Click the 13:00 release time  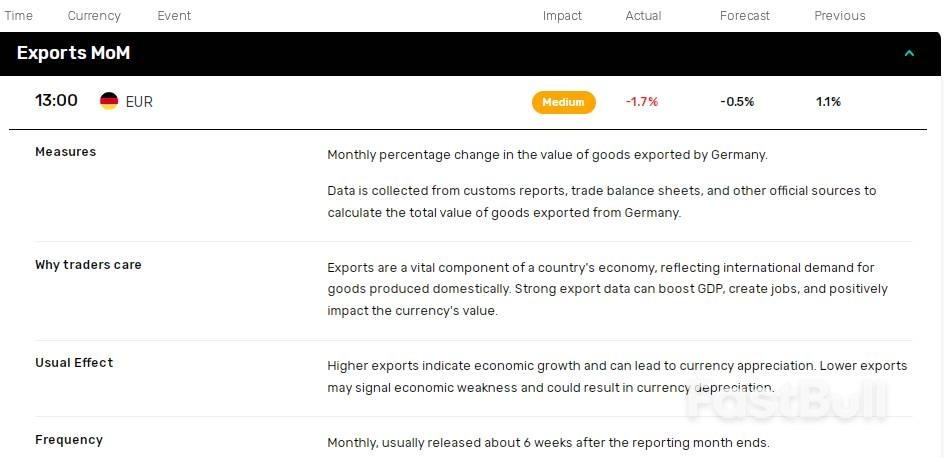[x=56, y=101]
